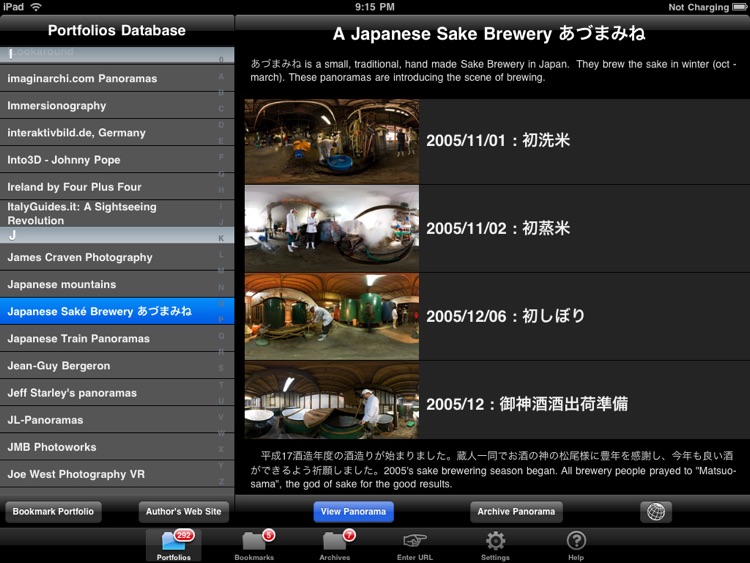Open the Help tab
750x563 pixels.
[x=576, y=545]
